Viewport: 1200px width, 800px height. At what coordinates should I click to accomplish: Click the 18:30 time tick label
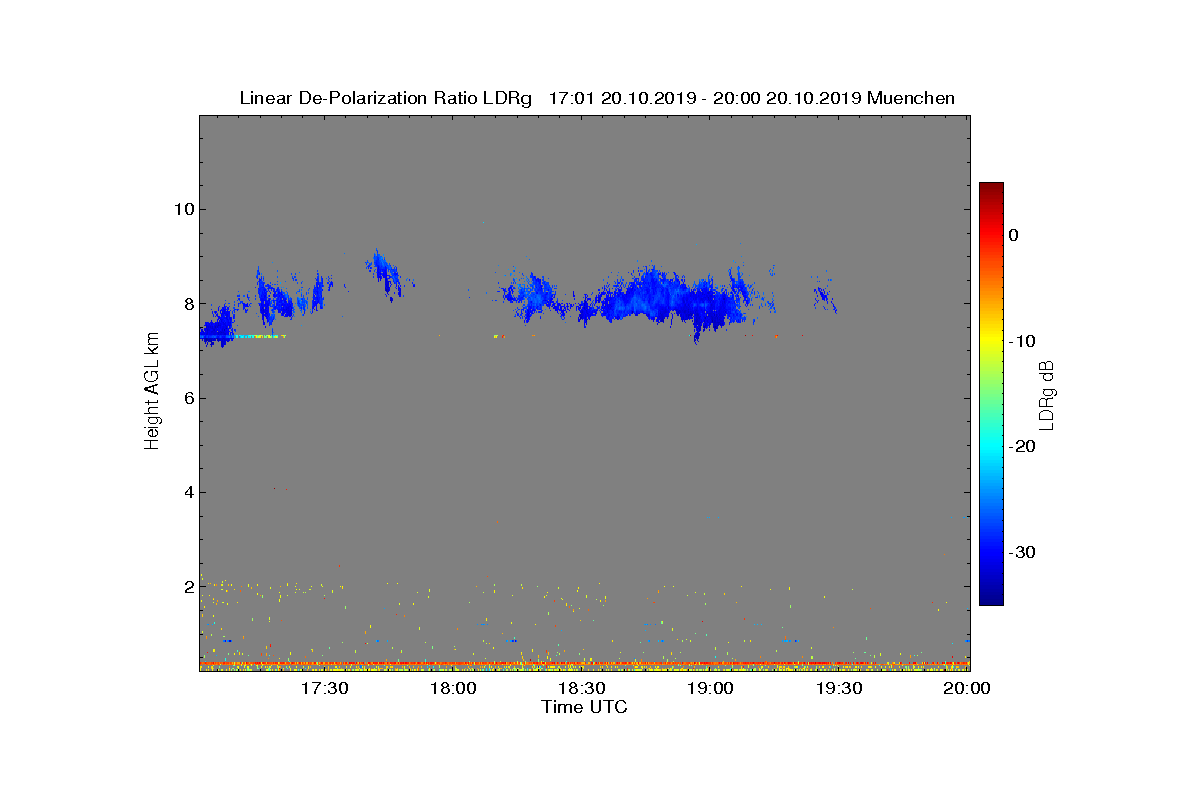581,688
